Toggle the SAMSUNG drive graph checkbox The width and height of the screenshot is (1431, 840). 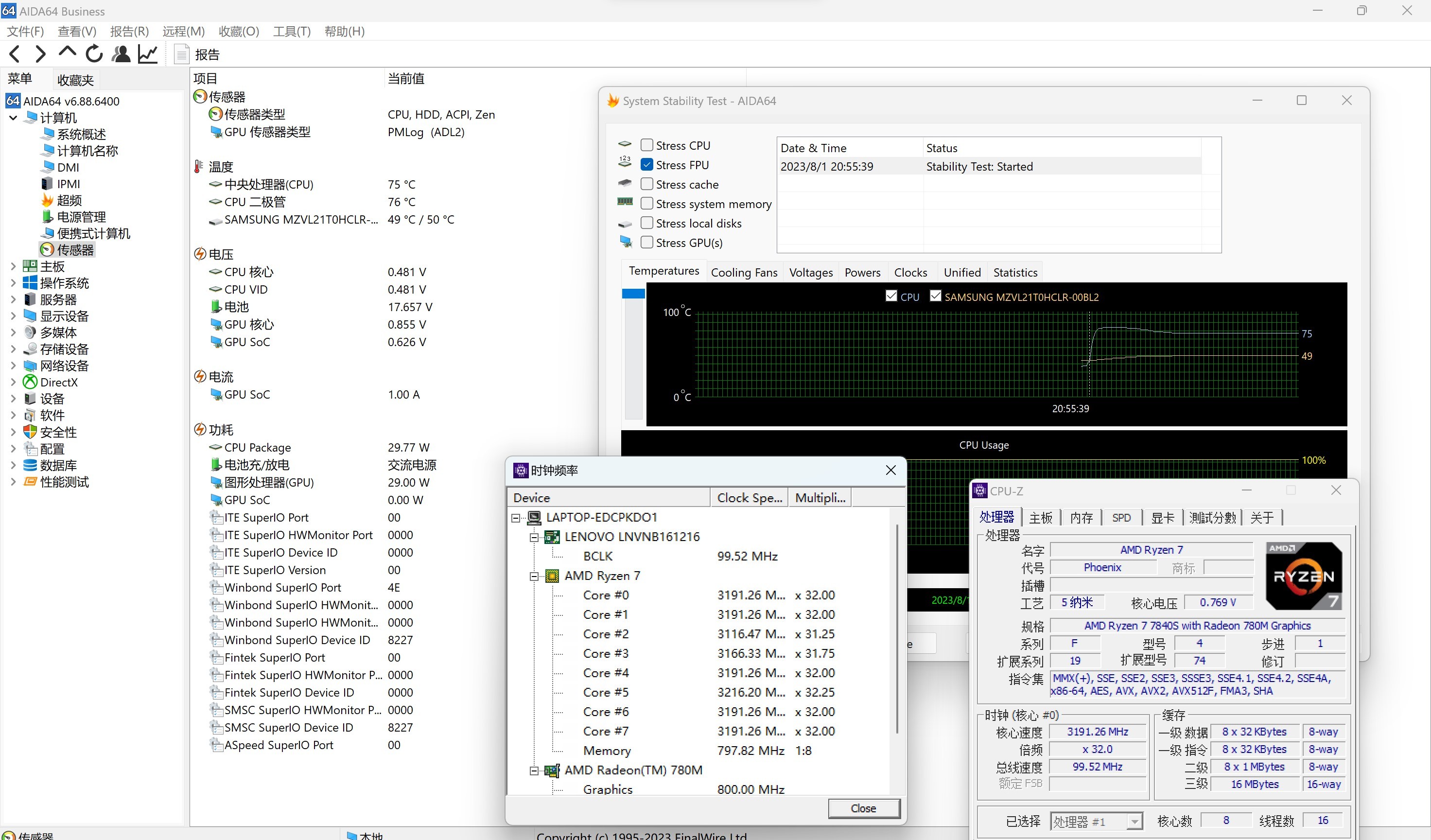[935, 297]
